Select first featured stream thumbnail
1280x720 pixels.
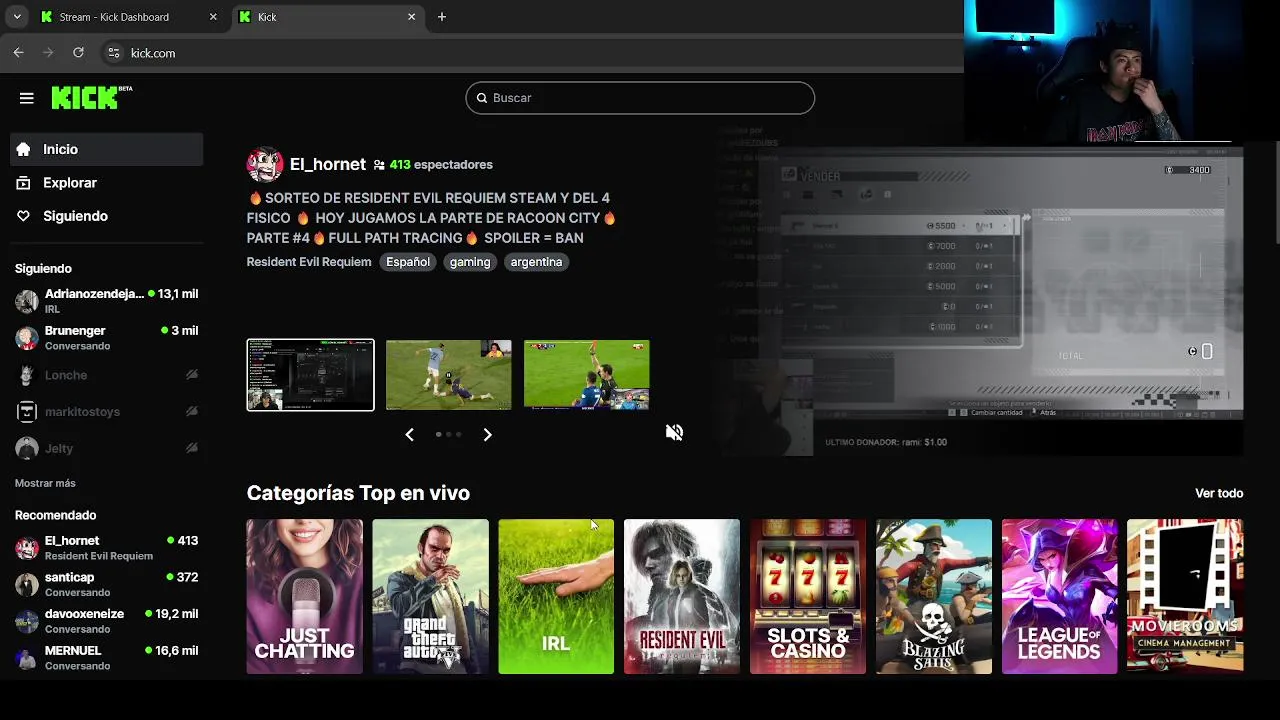pos(310,375)
